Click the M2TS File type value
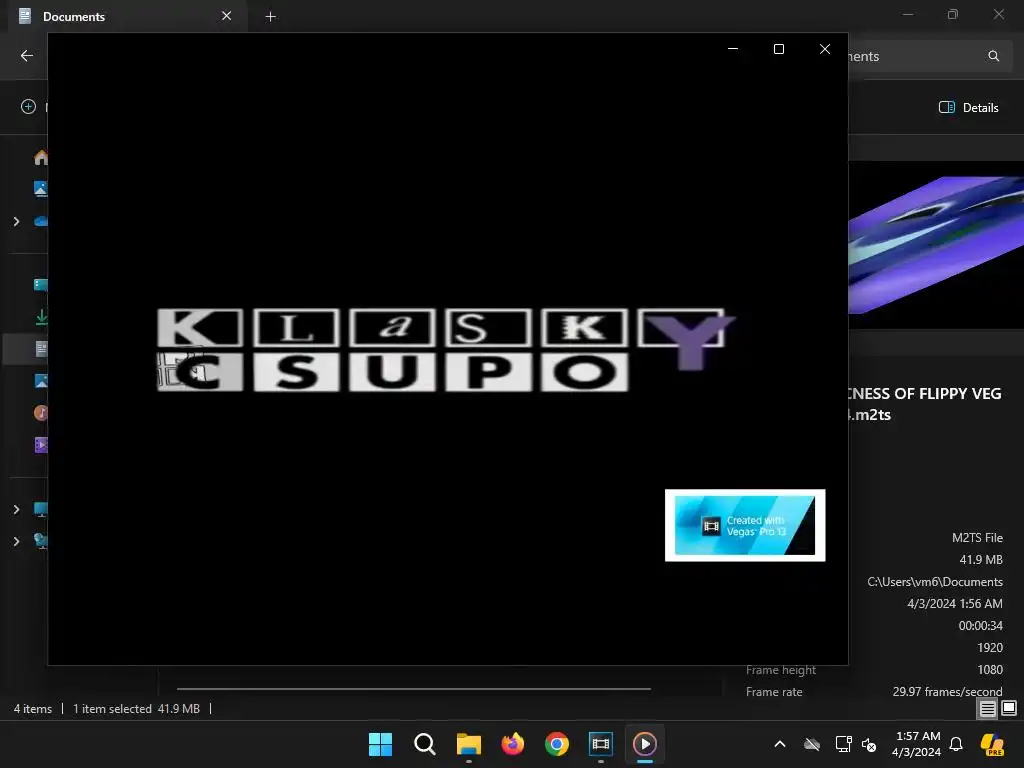The width and height of the screenshot is (1024, 768). 977,537
